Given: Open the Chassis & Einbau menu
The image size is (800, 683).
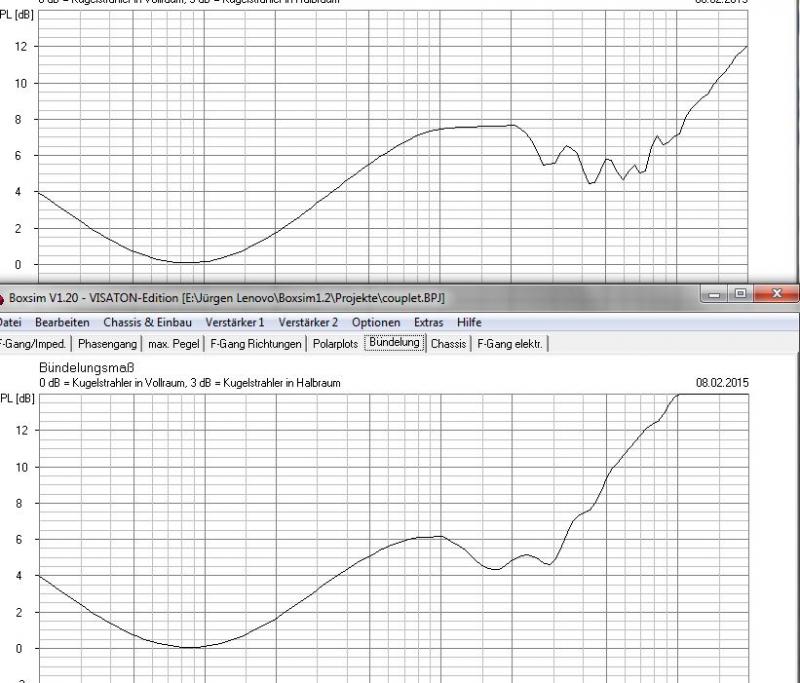Looking at the screenshot, I should coord(147,322).
